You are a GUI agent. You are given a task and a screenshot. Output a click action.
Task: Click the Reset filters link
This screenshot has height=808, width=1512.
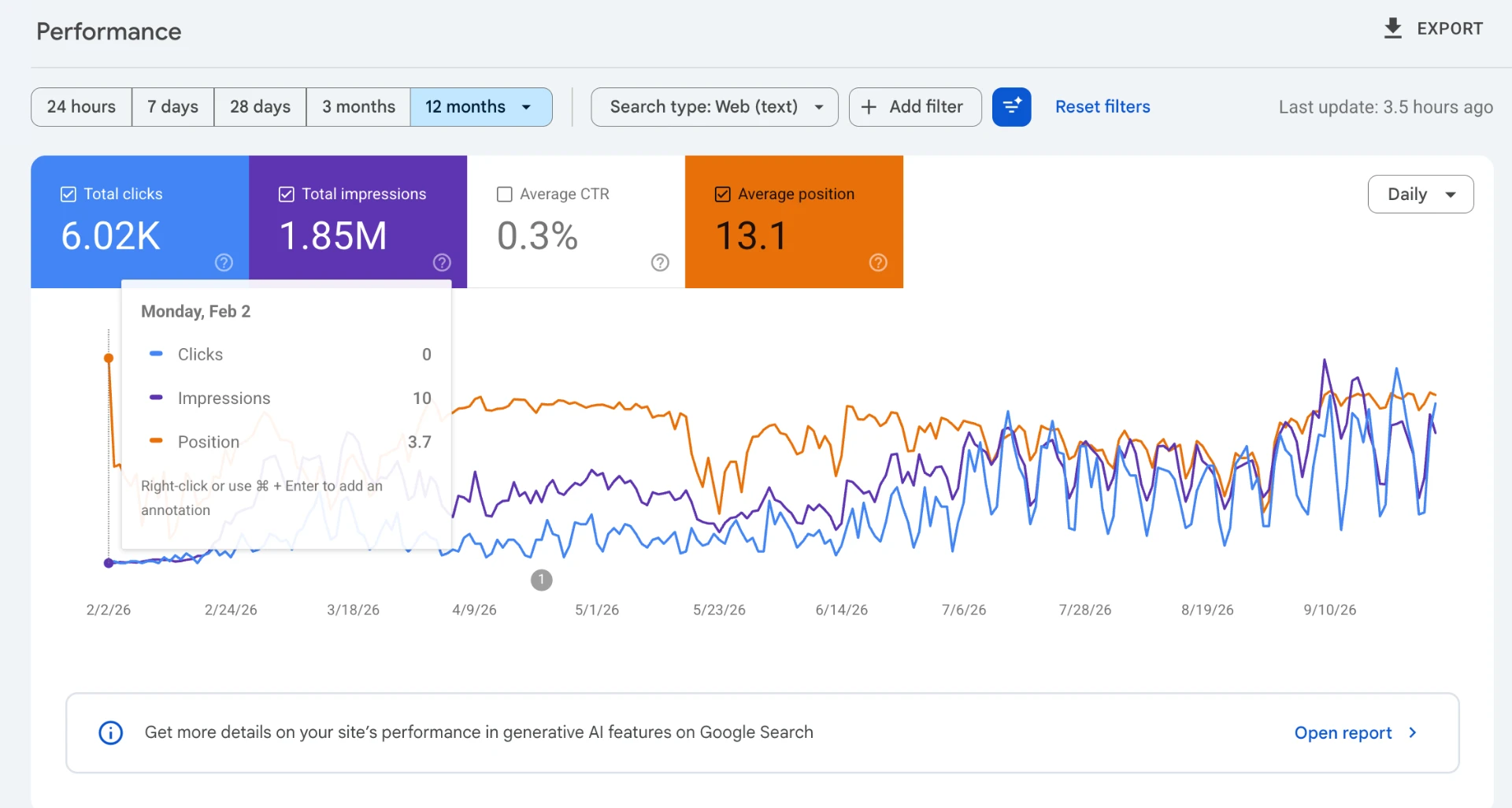click(1102, 106)
